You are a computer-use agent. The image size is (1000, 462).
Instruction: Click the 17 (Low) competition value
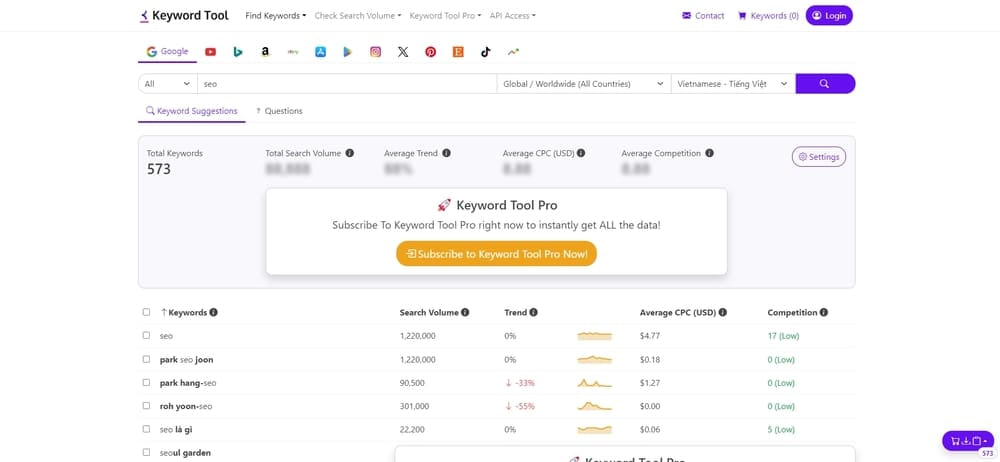pyautogui.click(x=783, y=336)
